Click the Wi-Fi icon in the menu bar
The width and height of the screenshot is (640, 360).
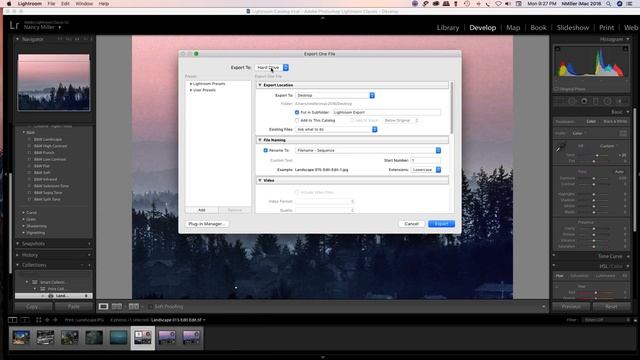click(498, 4)
